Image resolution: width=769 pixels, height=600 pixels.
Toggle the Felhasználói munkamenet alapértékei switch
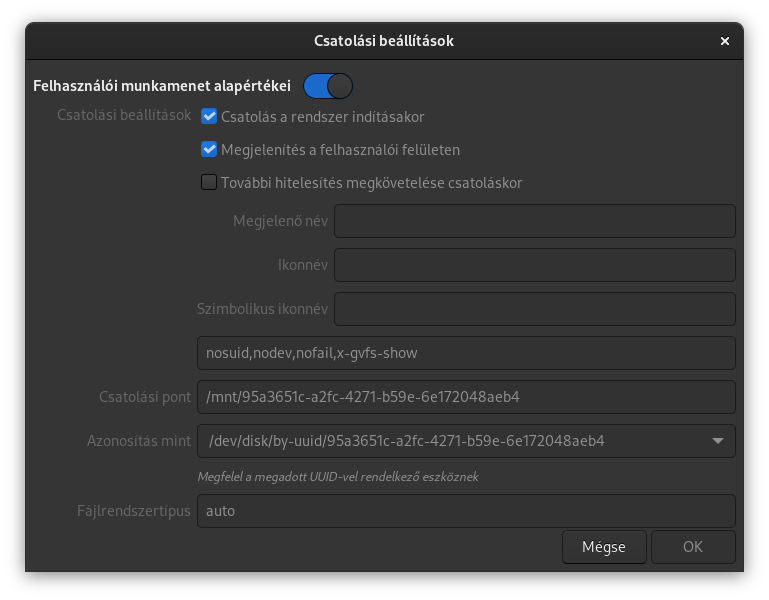[328, 86]
